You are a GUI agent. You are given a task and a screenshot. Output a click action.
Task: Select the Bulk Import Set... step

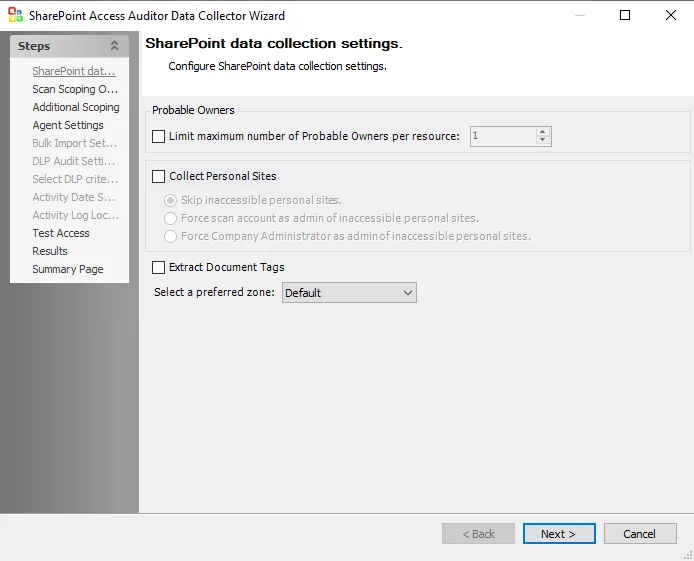point(75,143)
